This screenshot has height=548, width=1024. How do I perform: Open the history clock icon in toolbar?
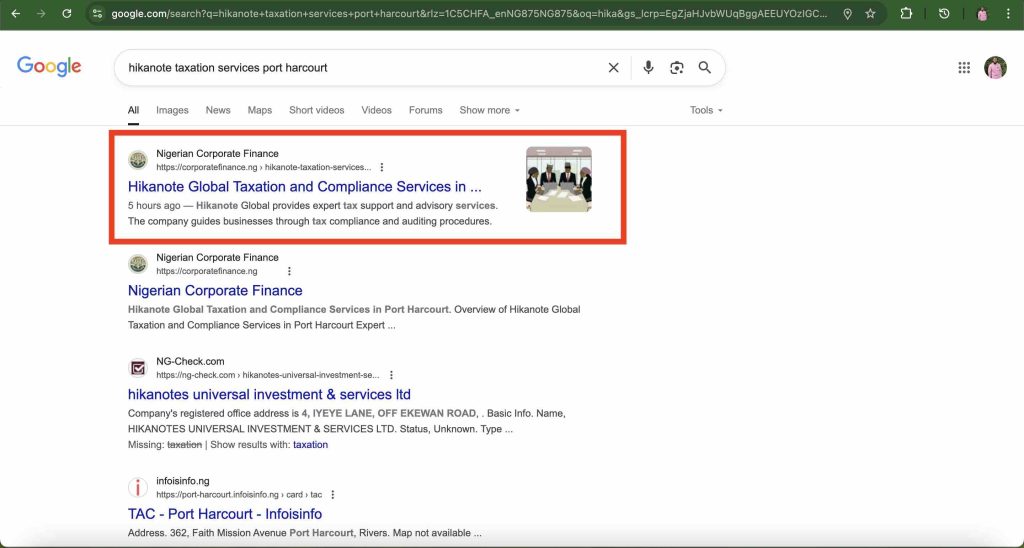(944, 13)
